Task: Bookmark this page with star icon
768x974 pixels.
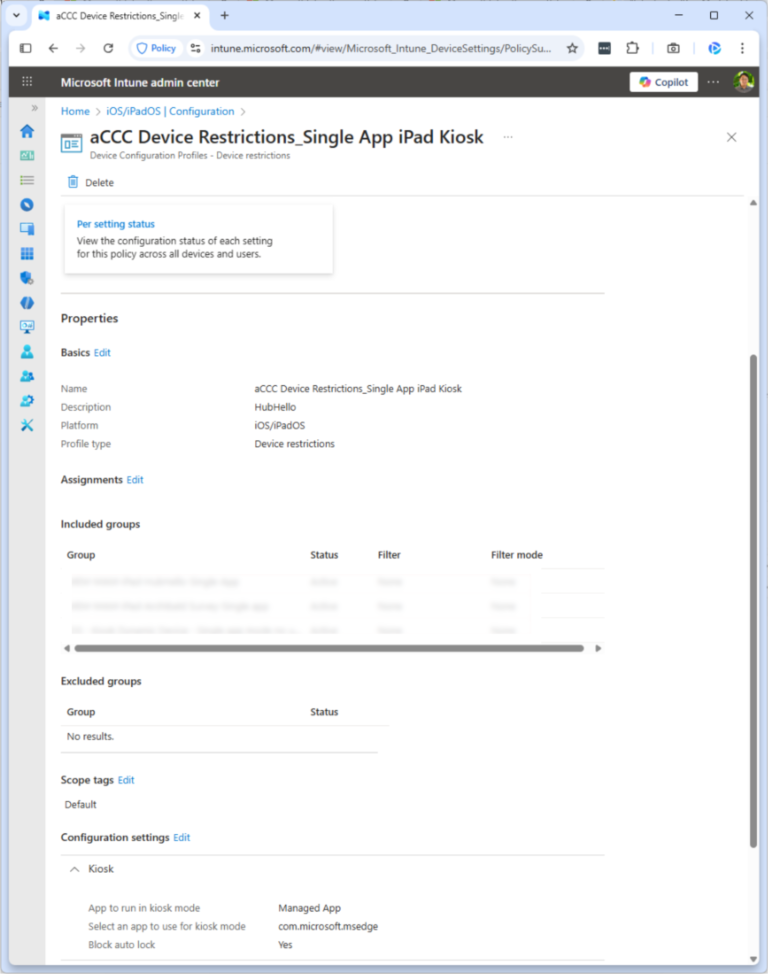Action: pyautogui.click(x=572, y=48)
